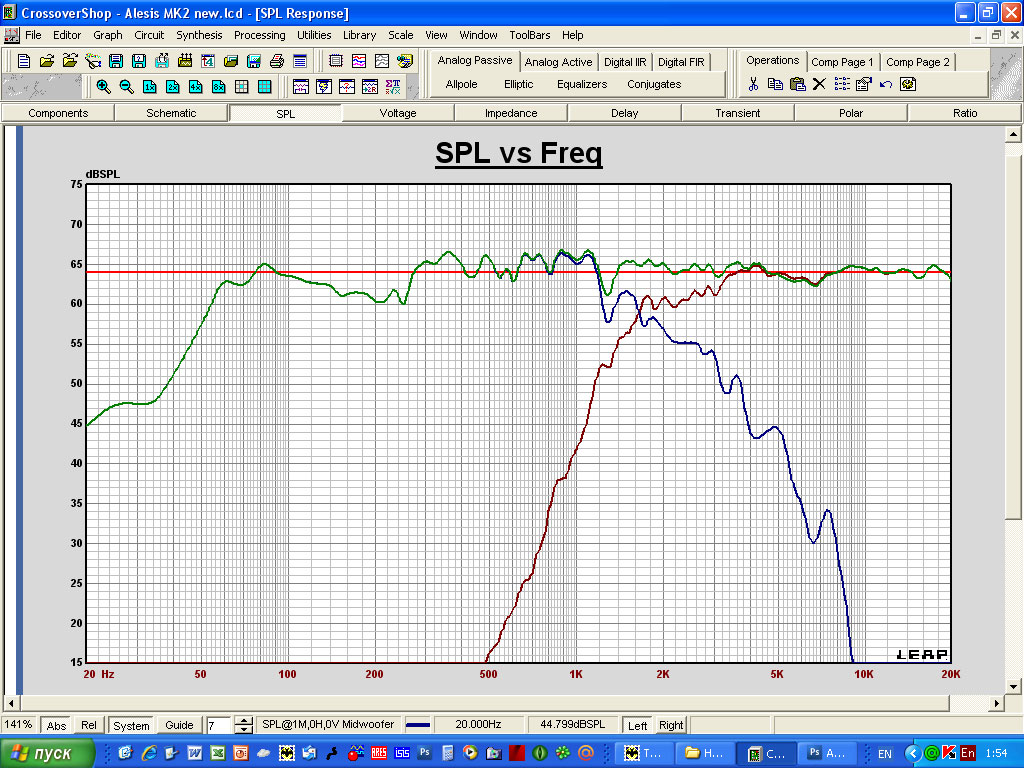The width and height of the screenshot is (1024, 768).
Task: Open the Scale menu
Action: tap(400, 35)
